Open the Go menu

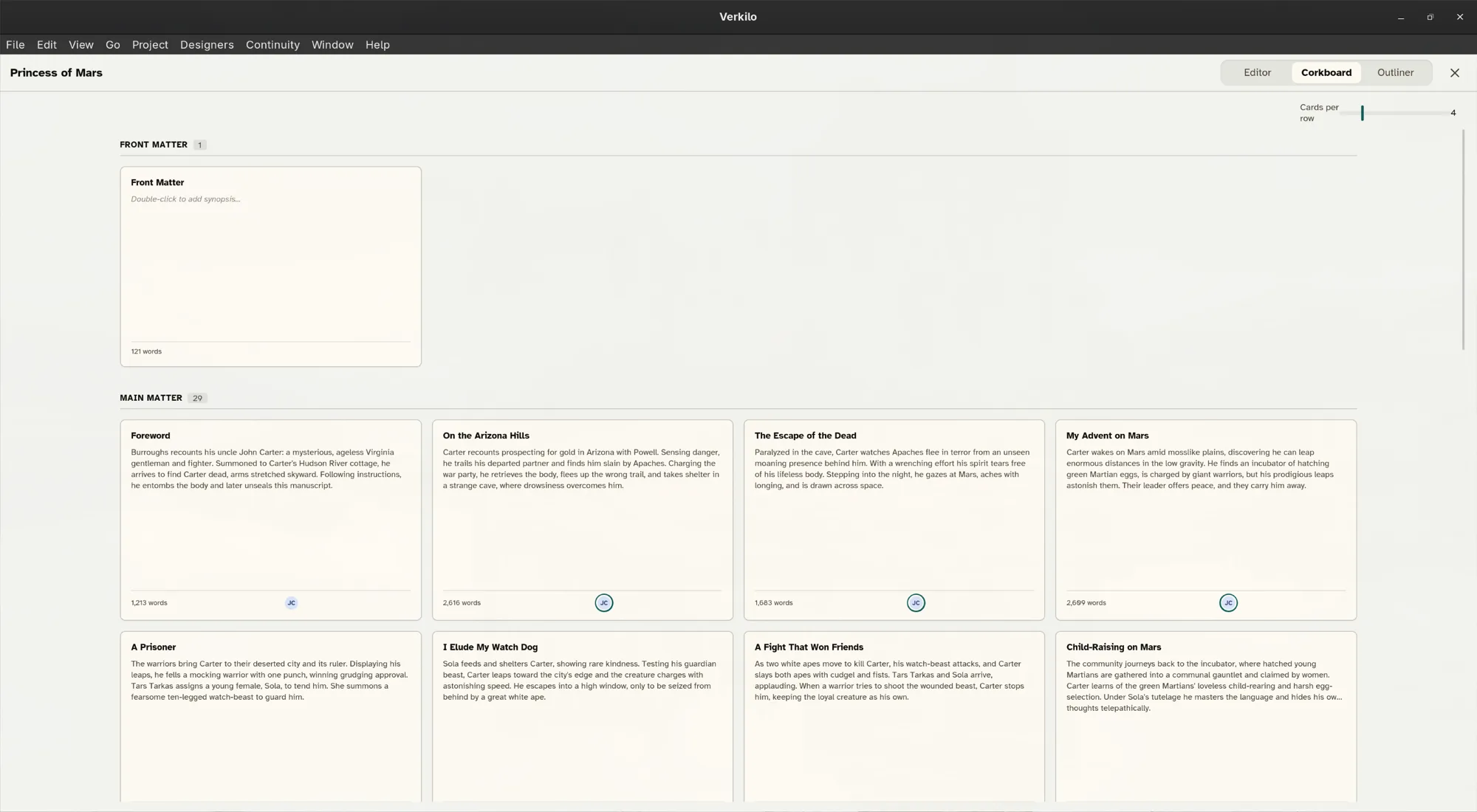[x=113, y=45]
